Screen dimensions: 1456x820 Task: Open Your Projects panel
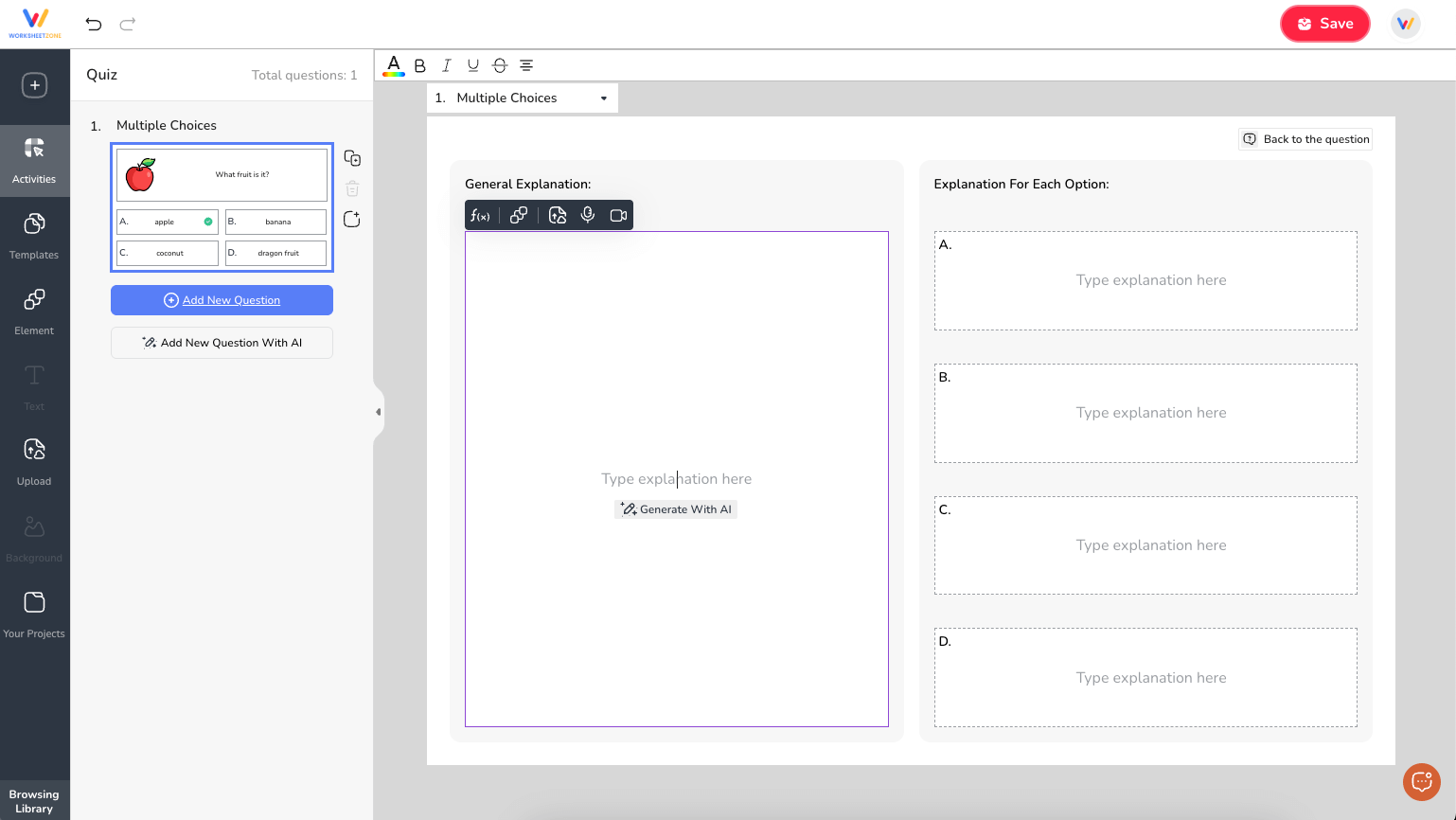click(x=35, y=615)
